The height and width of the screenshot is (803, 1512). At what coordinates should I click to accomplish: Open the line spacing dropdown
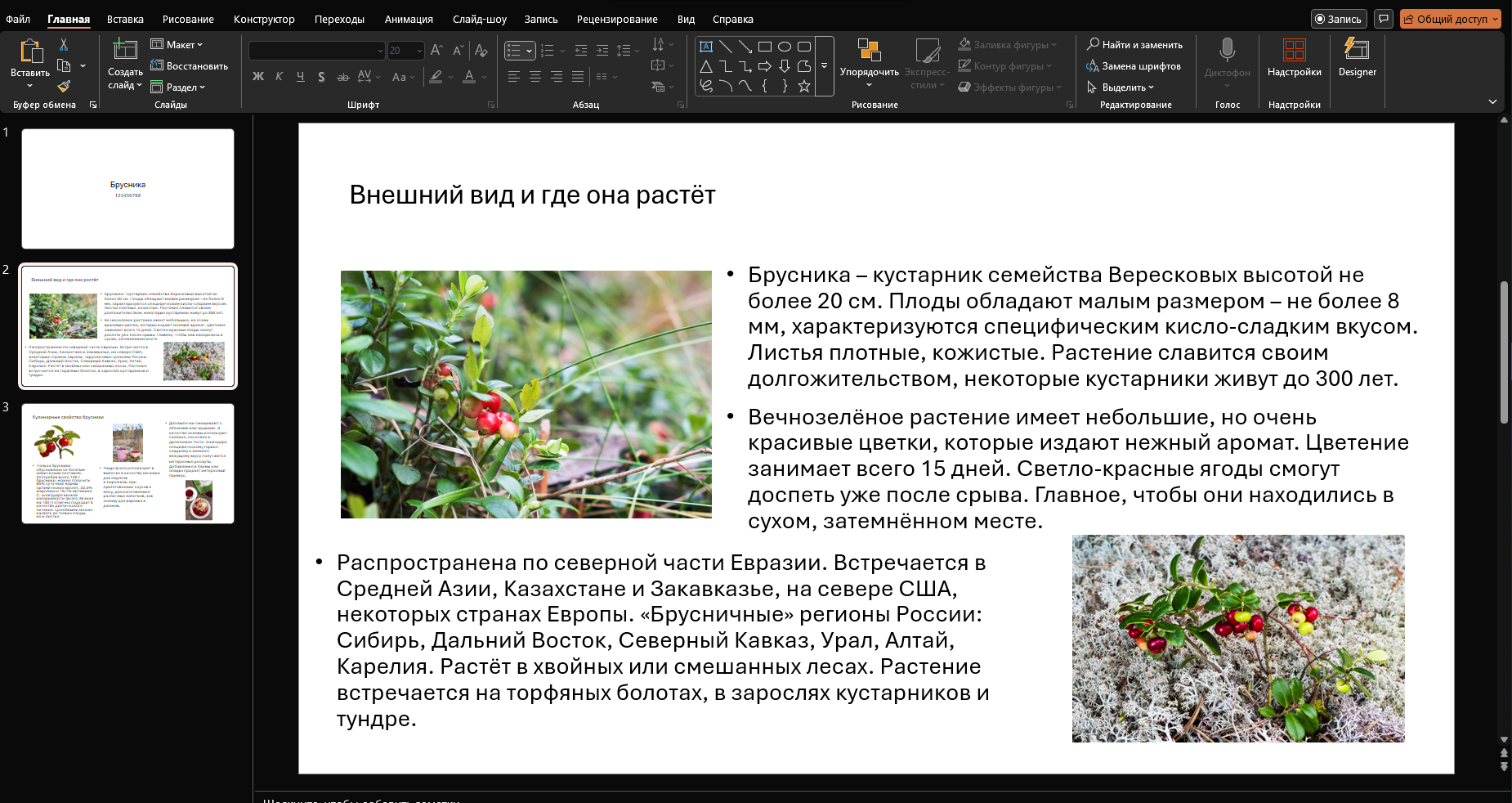tap(627, 51)
